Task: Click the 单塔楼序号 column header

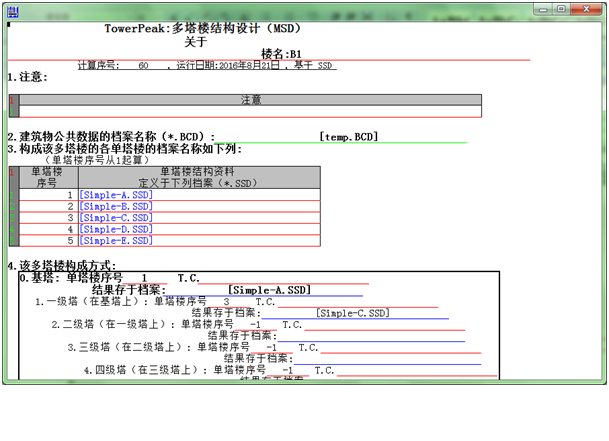Action: pos(47,178)
